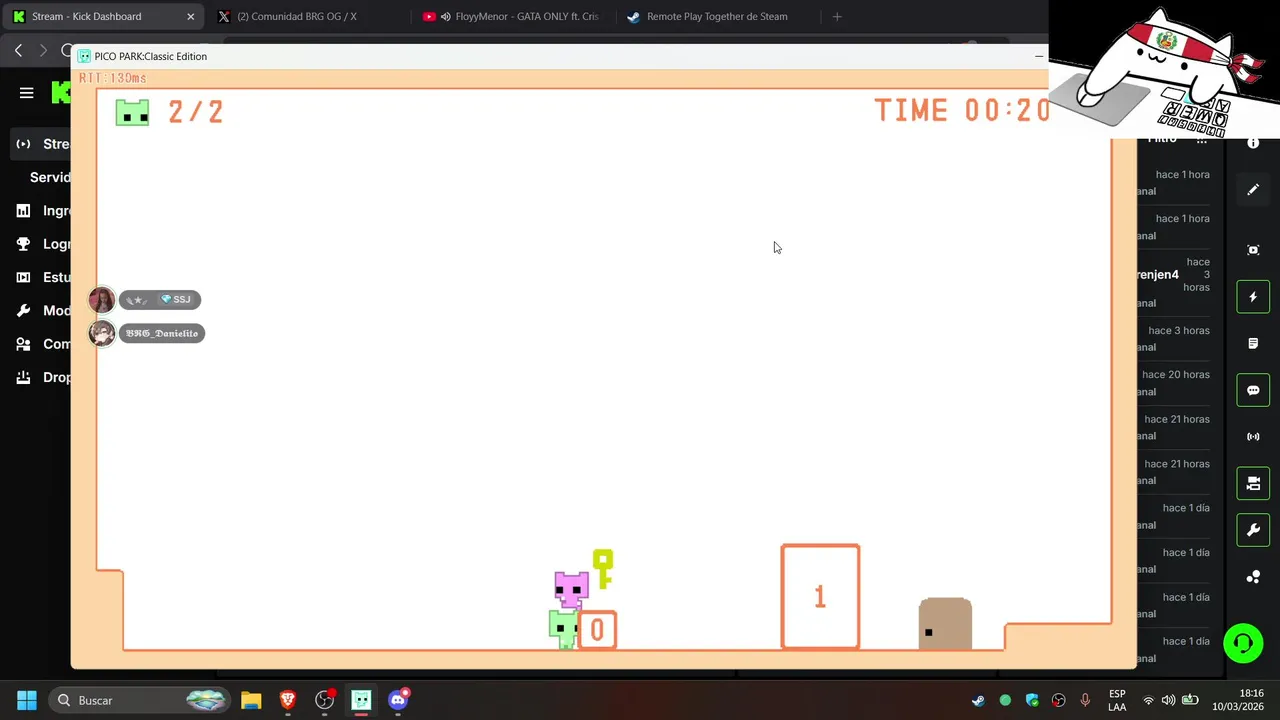The width and height of the screenshot is (1280, 720).
Task: Open the Stream section in Kick sidebar
Action: pos(42,144)
